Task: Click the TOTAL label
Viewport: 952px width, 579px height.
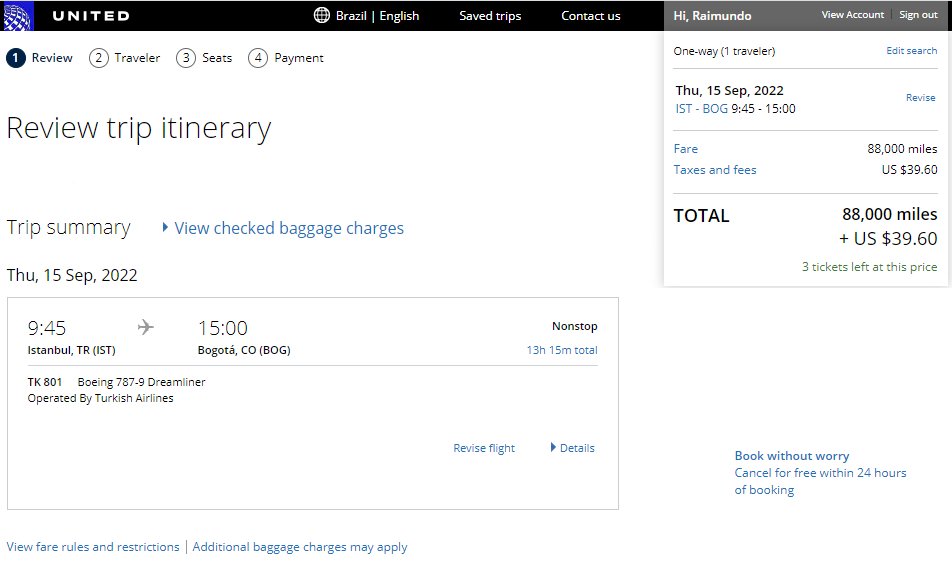Action: [701, 215]
